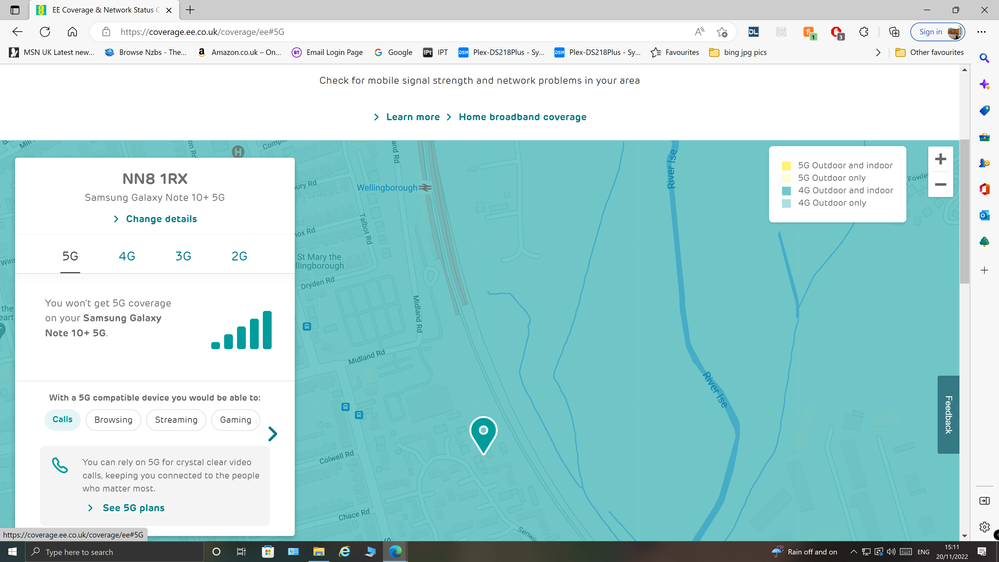Screen dimensions: 999x562
Task: Open the Edge settings ellipsis menu
Action: pyautogui.click(x=981, y=32)
